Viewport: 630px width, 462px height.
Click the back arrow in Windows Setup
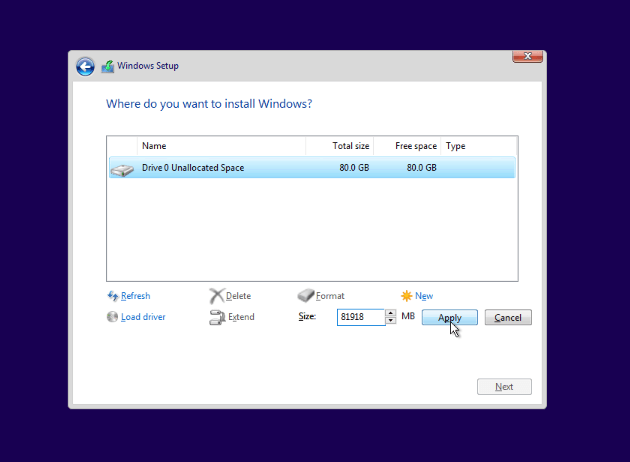click(x=85, y=67)
